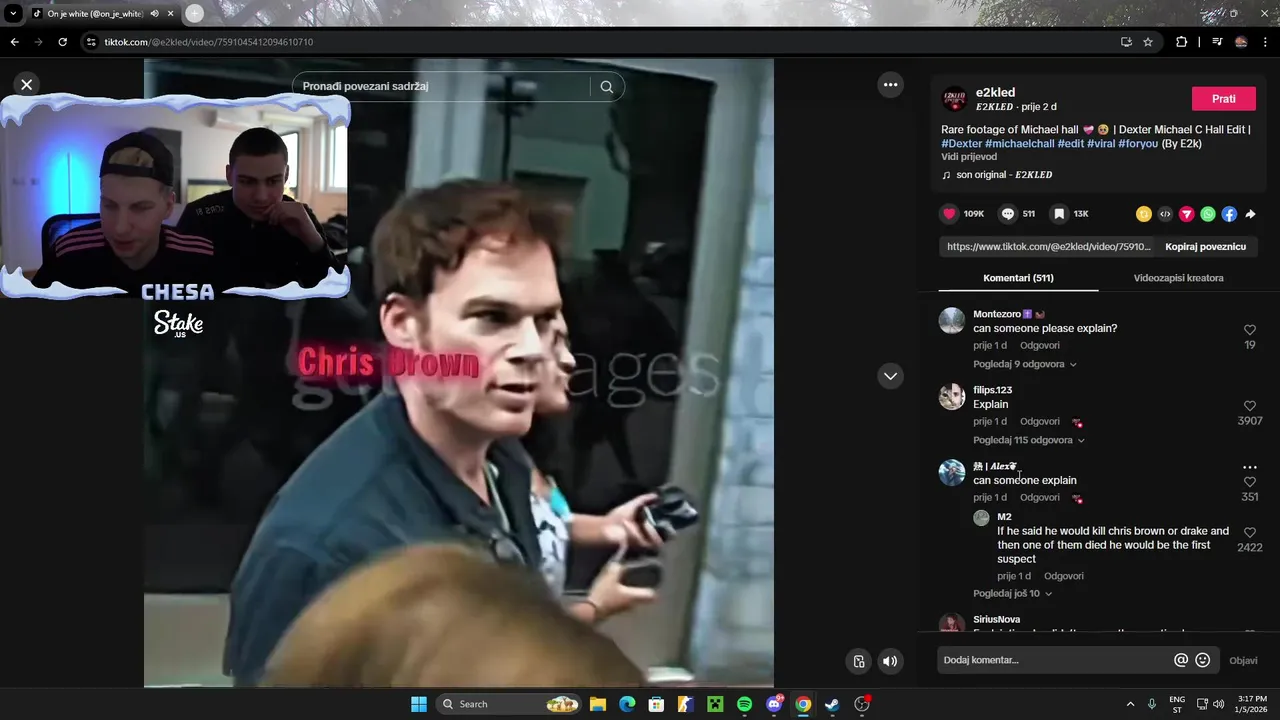The height and width of the screenshot is (720, 1280).
Task: Save video with the bookmark icon
Action: click(1059, 214)
